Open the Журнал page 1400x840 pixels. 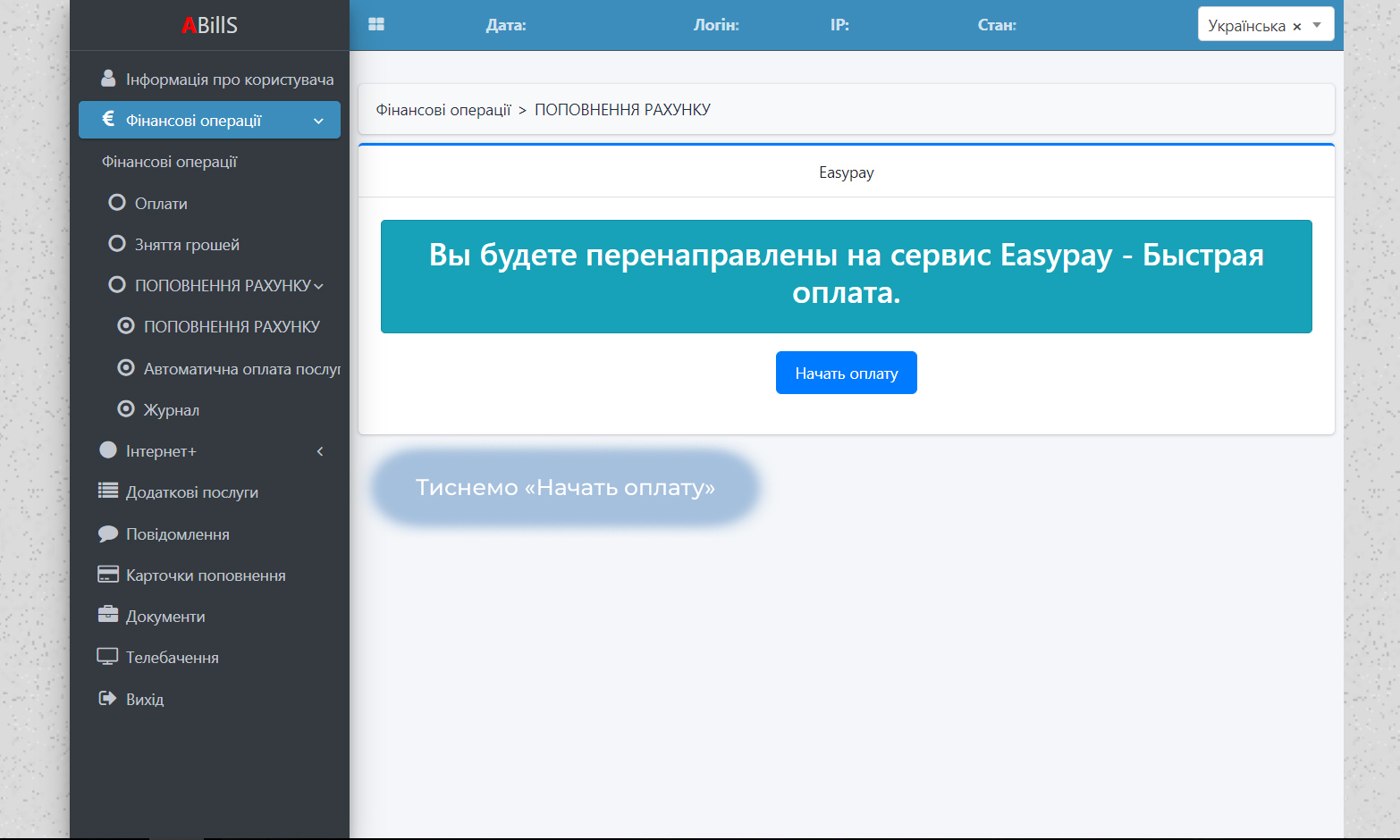pyautogui.click(x=172, y=410)
